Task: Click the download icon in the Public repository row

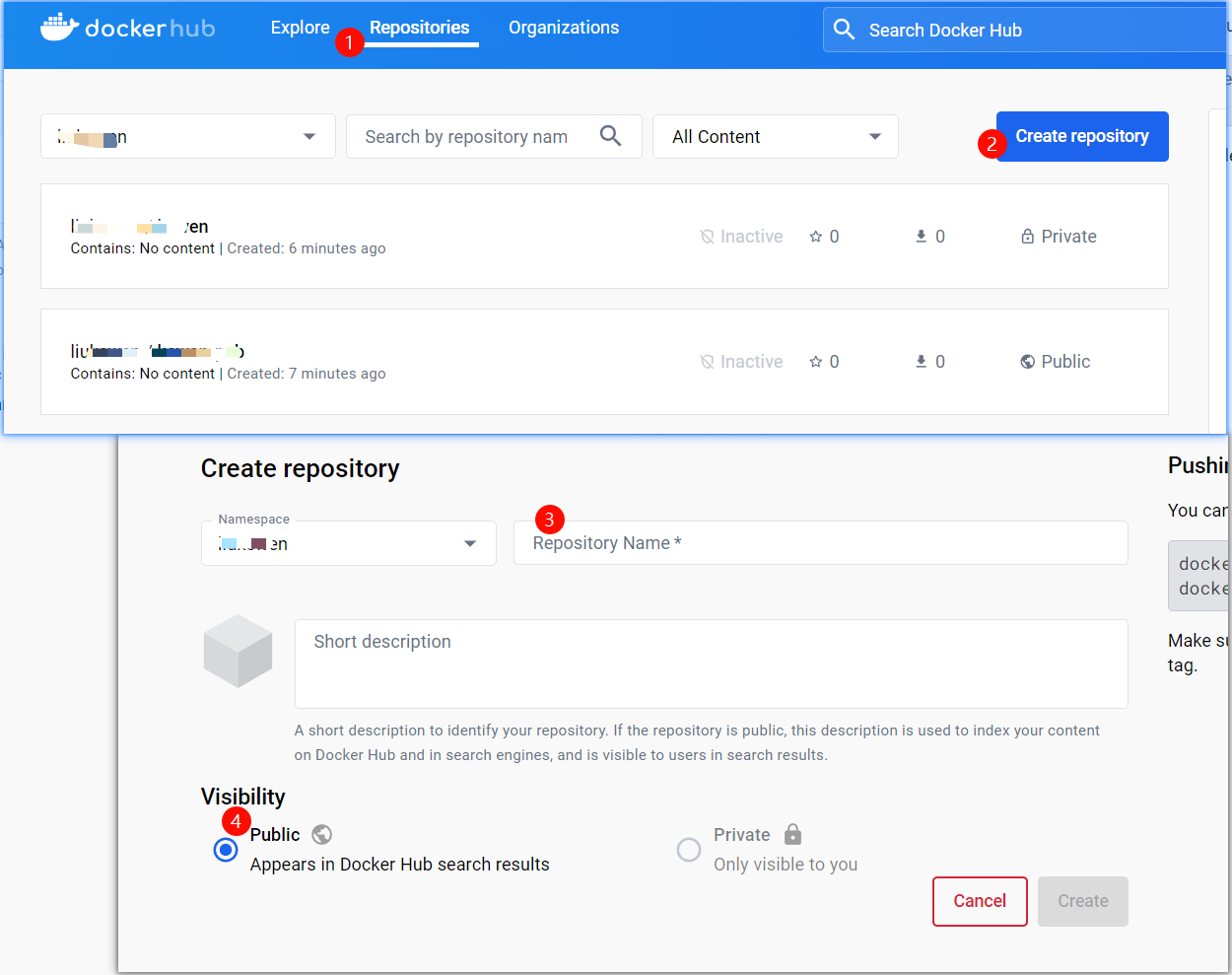Action: (x=921, y=362)
